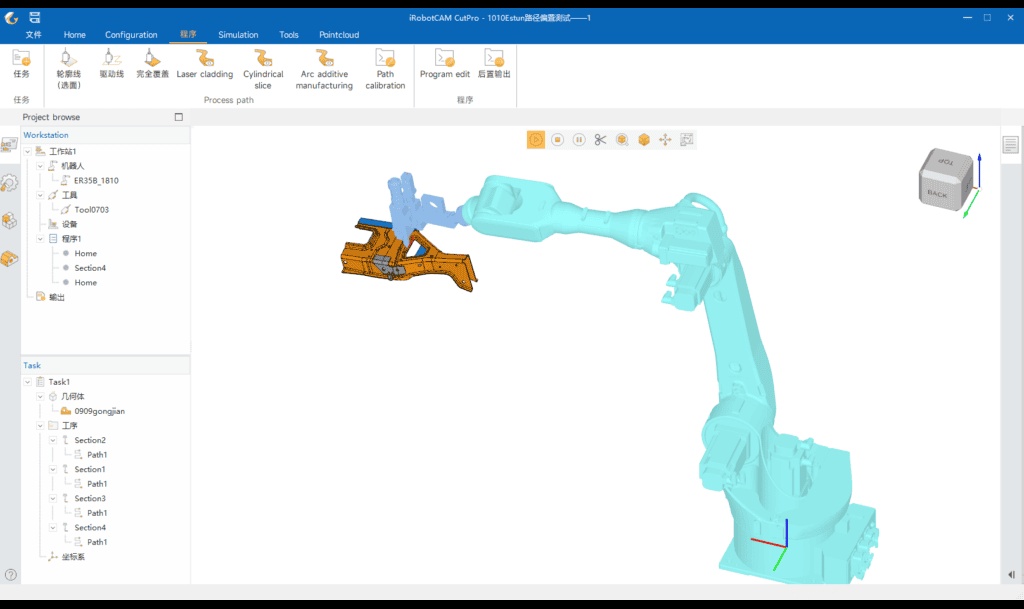Collapse the 程序1 program node
1024x609 pixels.
tap(40, 239)
